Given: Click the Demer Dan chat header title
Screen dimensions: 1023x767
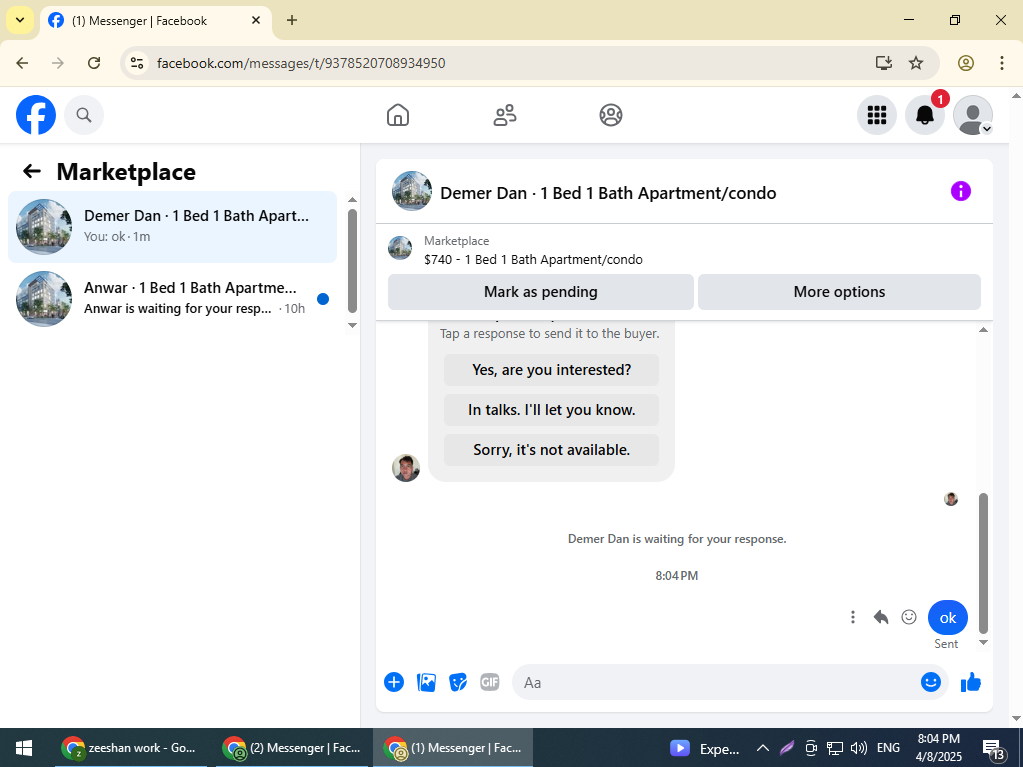Looking at the screenshot, I should (x=608, y=193).
